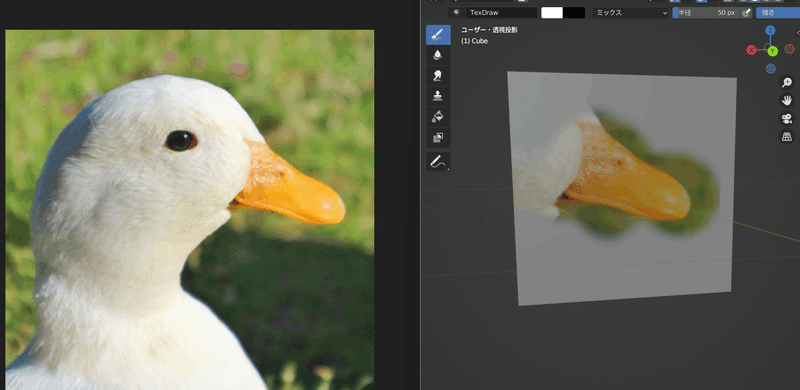Switch perspective/orthographic with grid icon
This screenshot has height=390, width=800.
coord(787,136)
